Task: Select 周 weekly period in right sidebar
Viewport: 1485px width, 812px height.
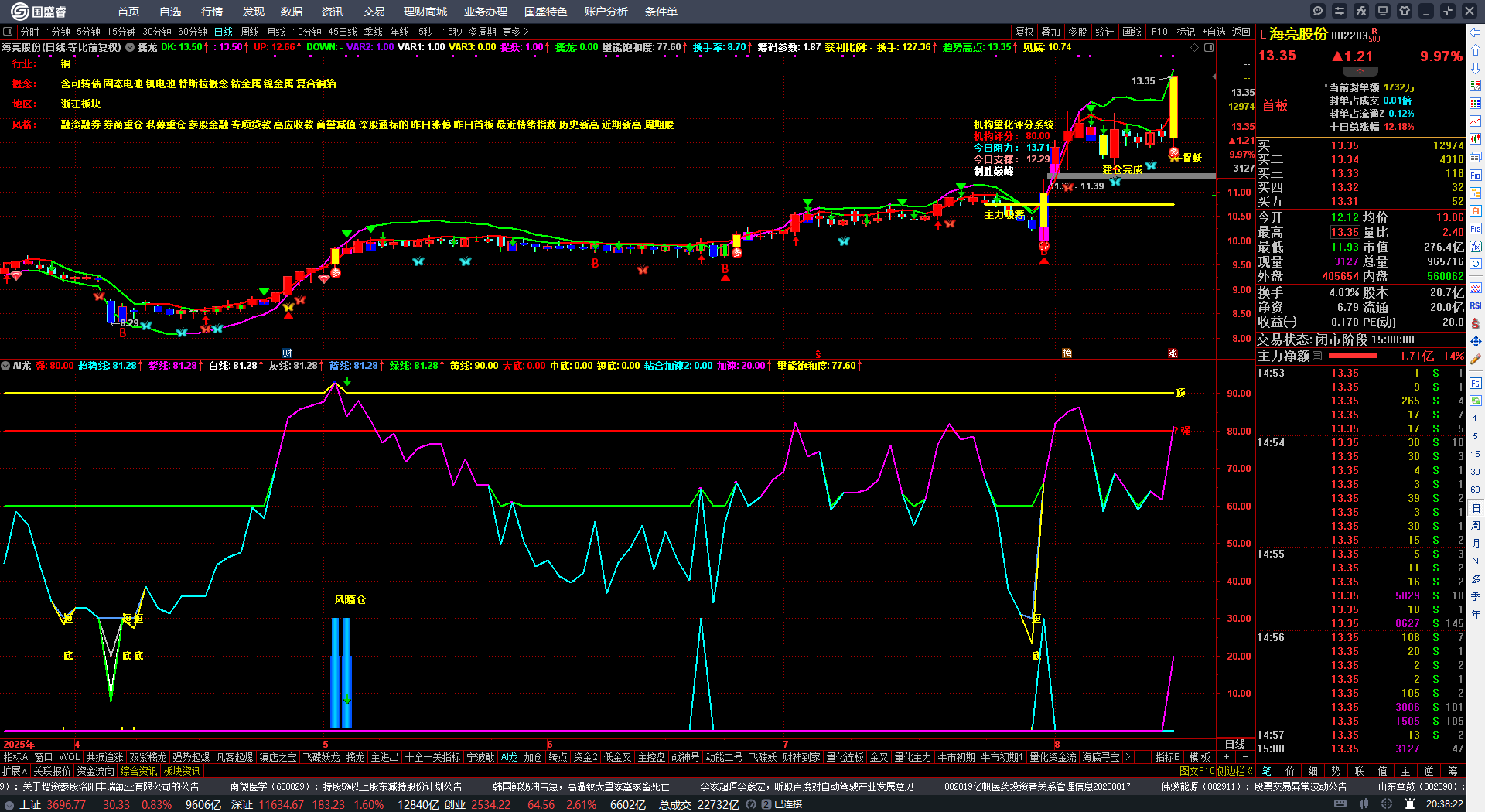Action: coord(1476,525)
